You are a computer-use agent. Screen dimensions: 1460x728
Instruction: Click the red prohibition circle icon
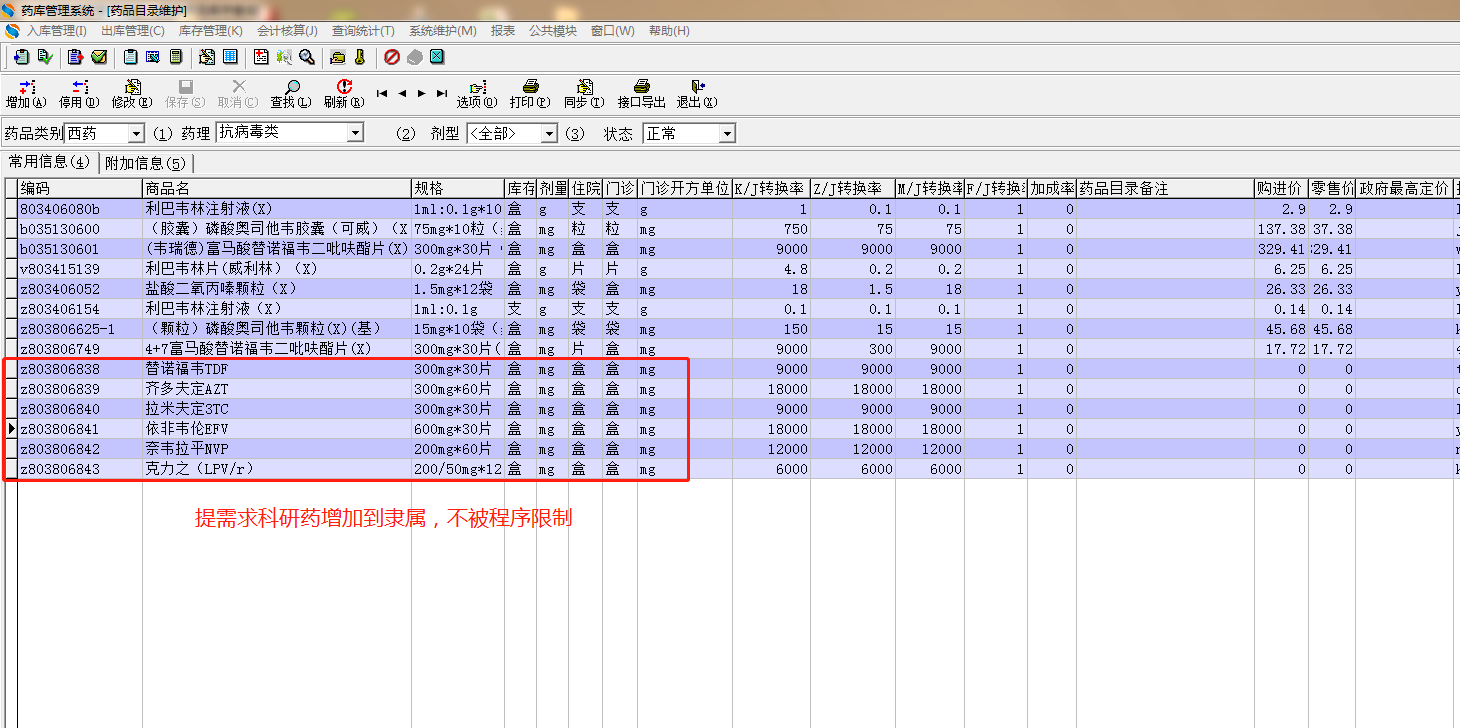392,57
